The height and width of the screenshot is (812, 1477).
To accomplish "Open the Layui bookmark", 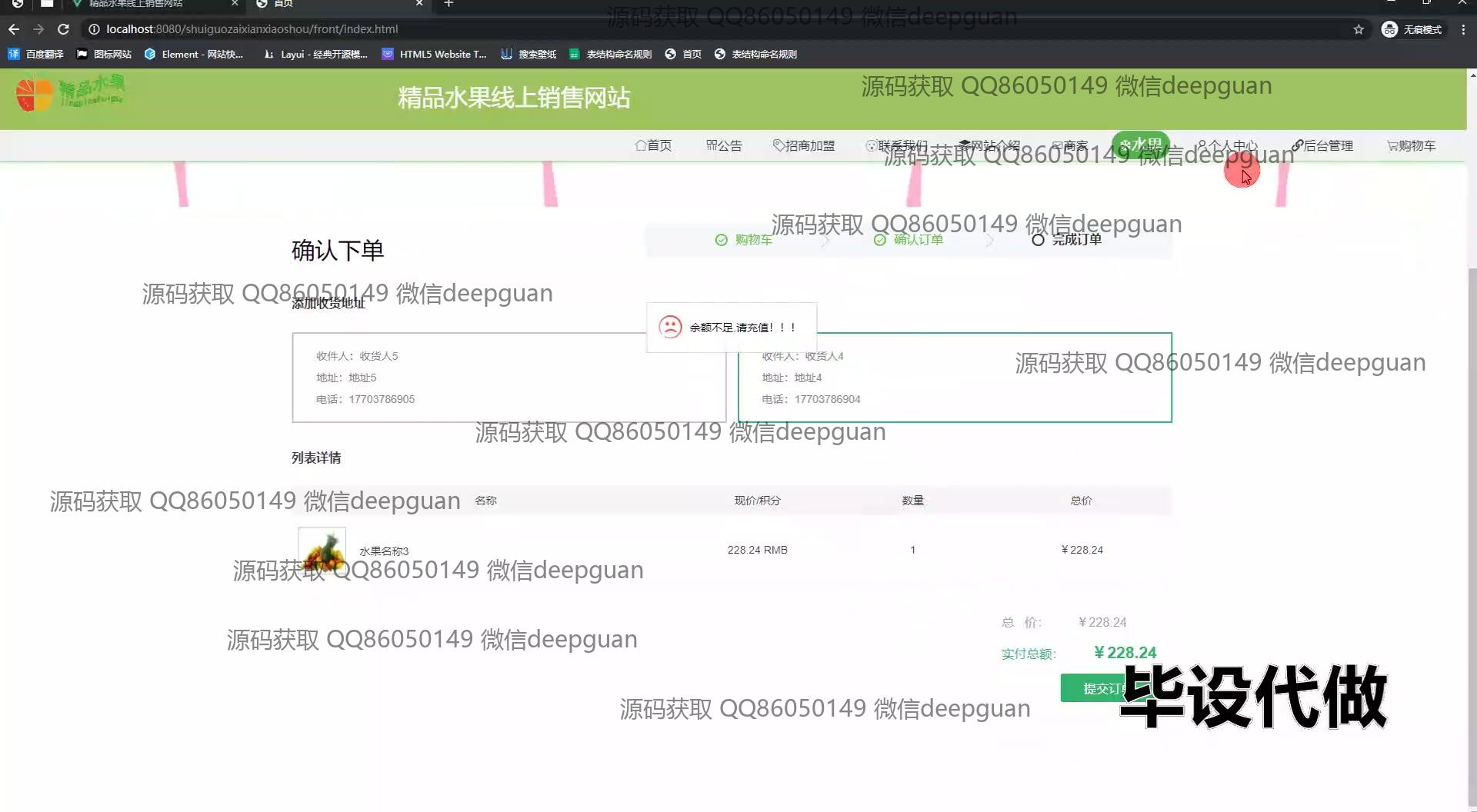I will (x=315, y=54).
